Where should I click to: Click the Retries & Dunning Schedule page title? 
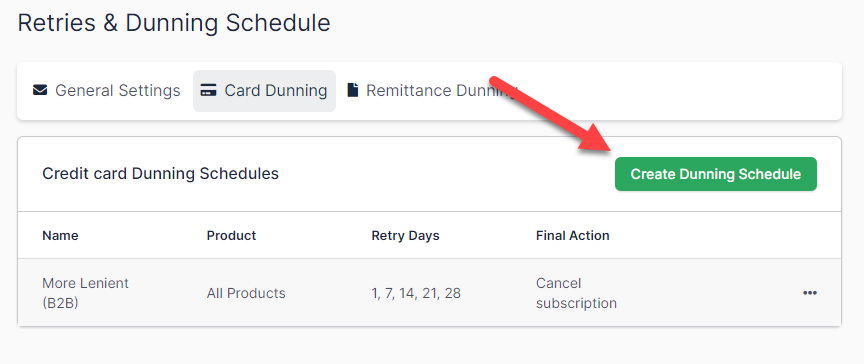coord(174,23)
